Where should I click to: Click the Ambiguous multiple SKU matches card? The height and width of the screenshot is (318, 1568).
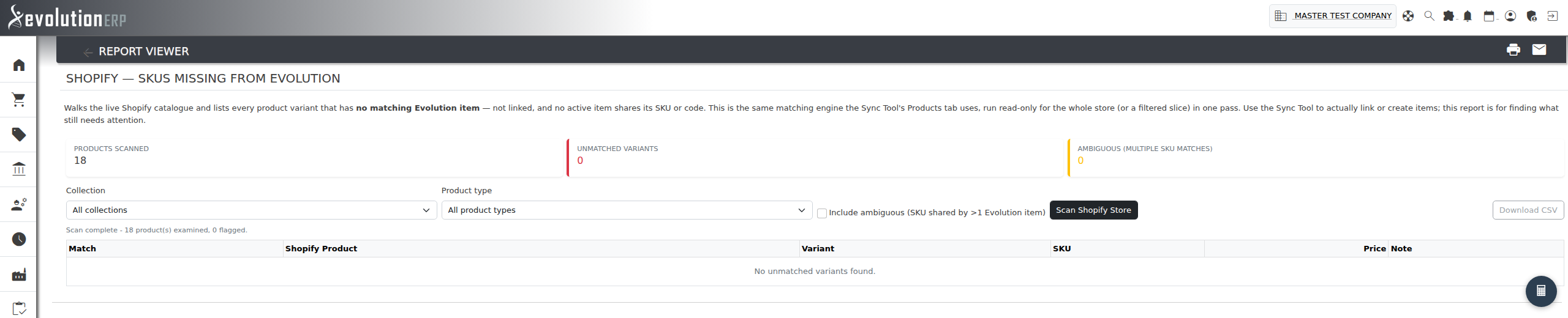[x=1316, y=158]
